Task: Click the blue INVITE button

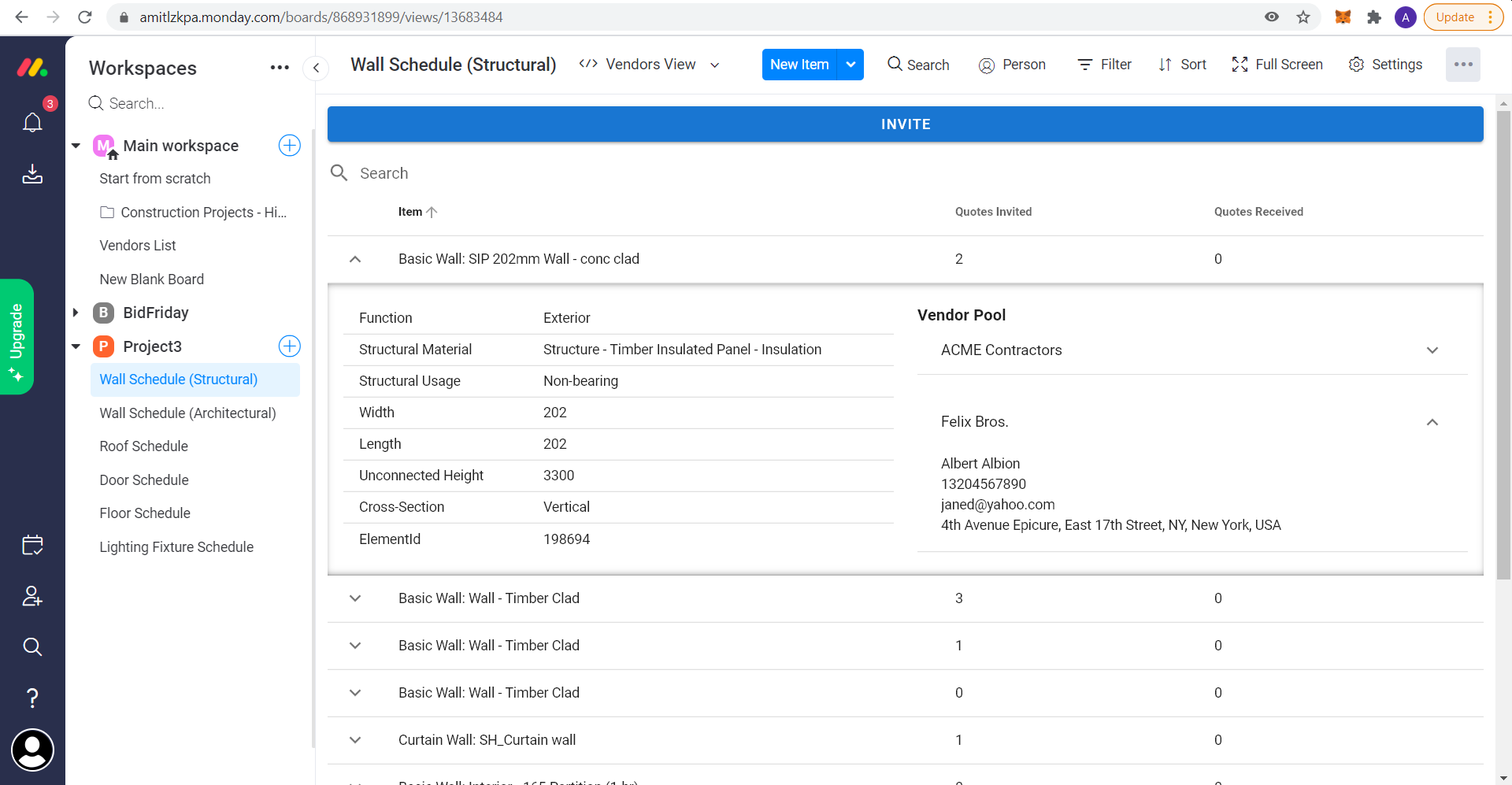Action: pos(906,124)
